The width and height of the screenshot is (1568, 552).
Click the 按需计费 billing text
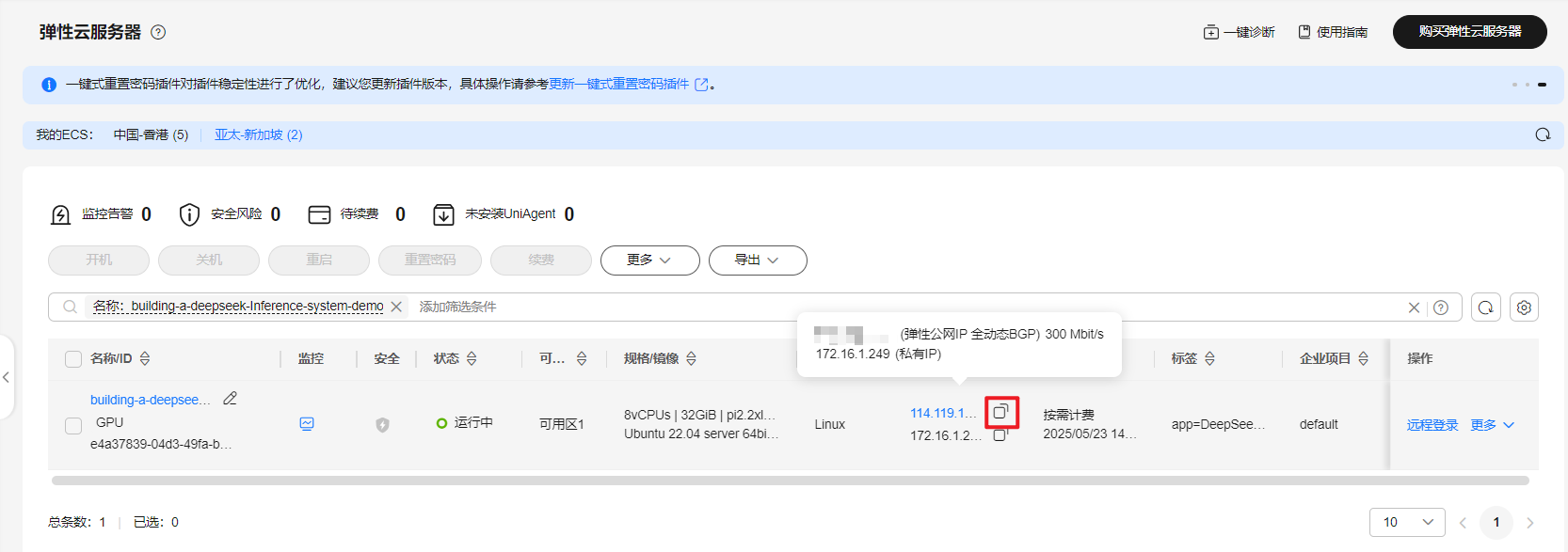point(1068,415)
